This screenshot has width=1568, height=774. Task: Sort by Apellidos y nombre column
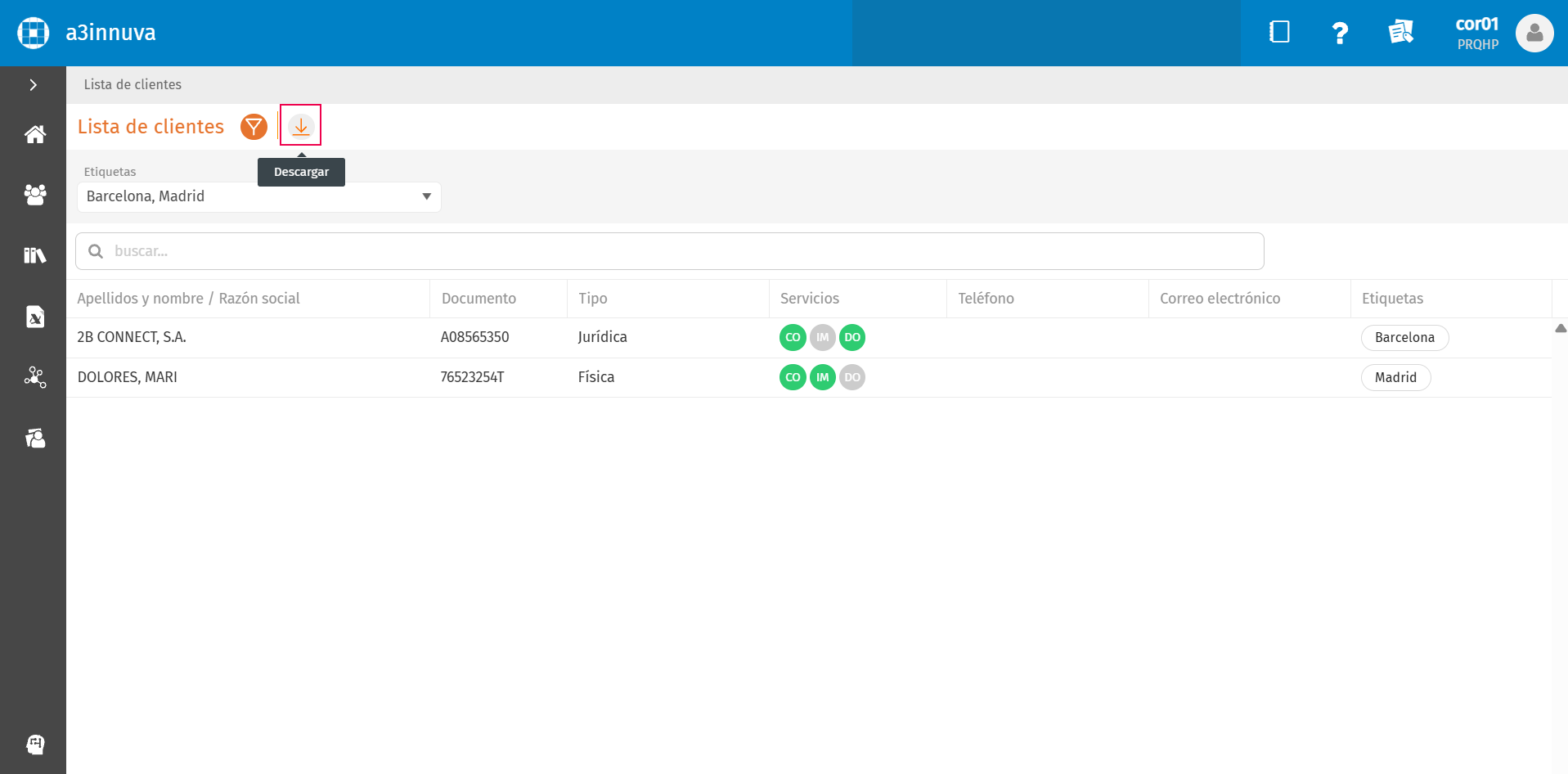[188, 299]
